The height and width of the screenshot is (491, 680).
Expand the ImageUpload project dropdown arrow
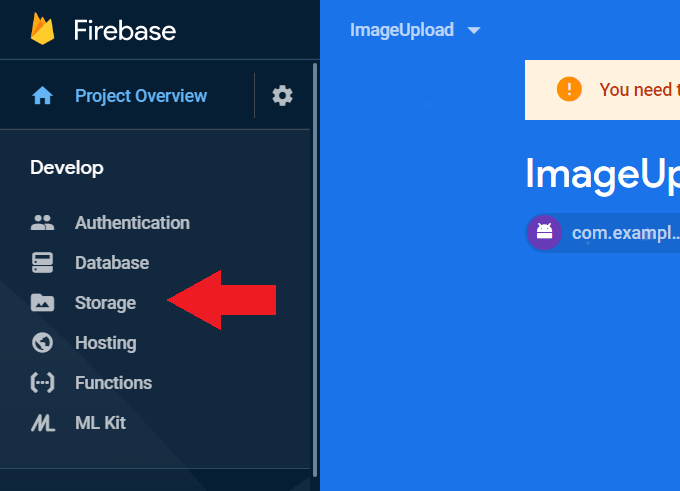[474, 31]
